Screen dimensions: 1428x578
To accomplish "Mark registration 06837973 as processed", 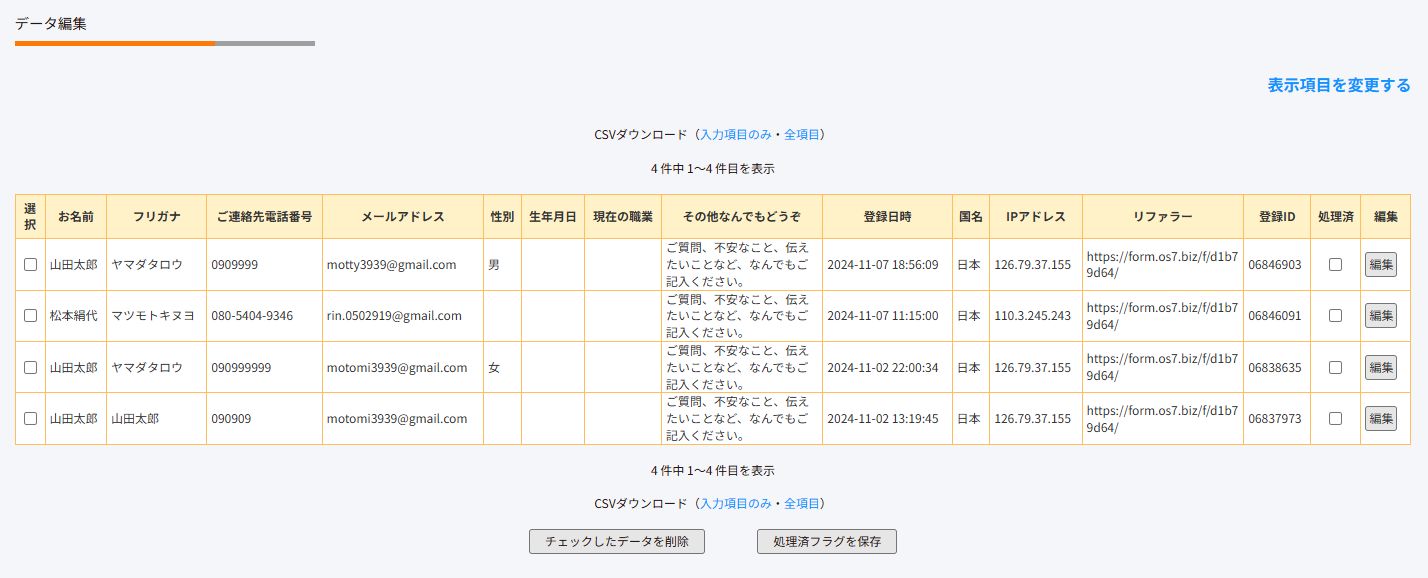I will click(x=1335, y=419).
